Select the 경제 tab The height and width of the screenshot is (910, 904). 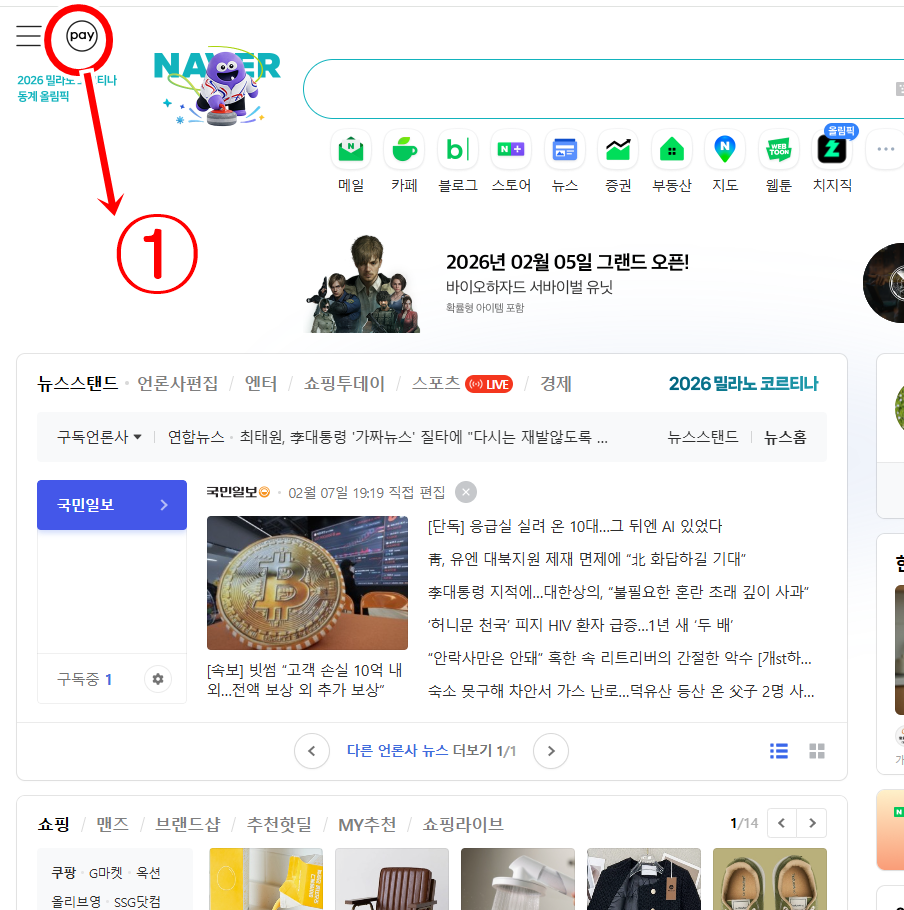pyautogui.click(x=556, y=384)
